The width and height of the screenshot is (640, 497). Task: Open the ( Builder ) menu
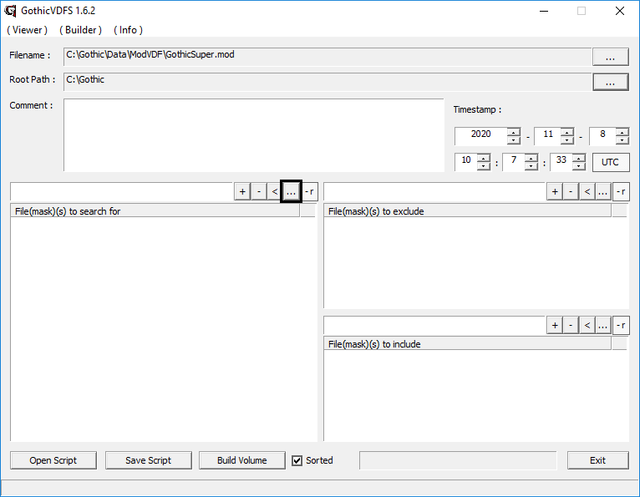(80, 30)
